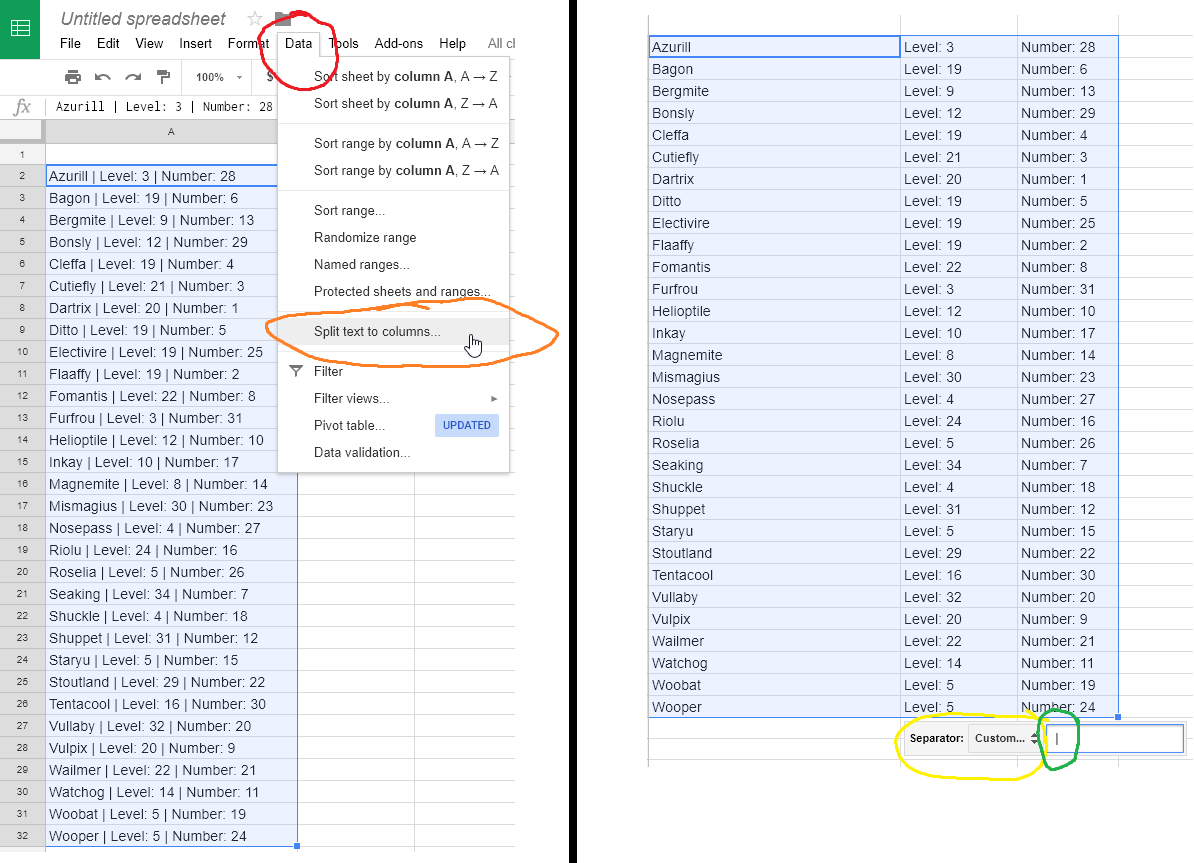This screenshot has width=1194, height=863.
Task: Click 'Number: 31' cell in right sheet
Action: [1068, 289]
